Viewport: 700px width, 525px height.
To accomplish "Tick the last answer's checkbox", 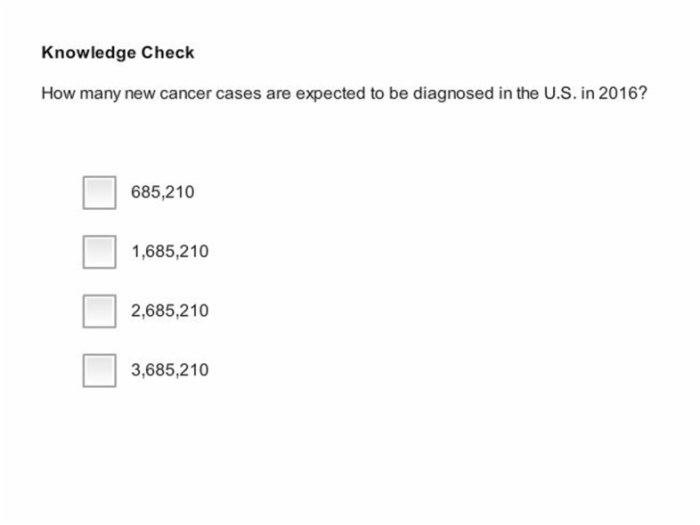I will click(99, 371).
